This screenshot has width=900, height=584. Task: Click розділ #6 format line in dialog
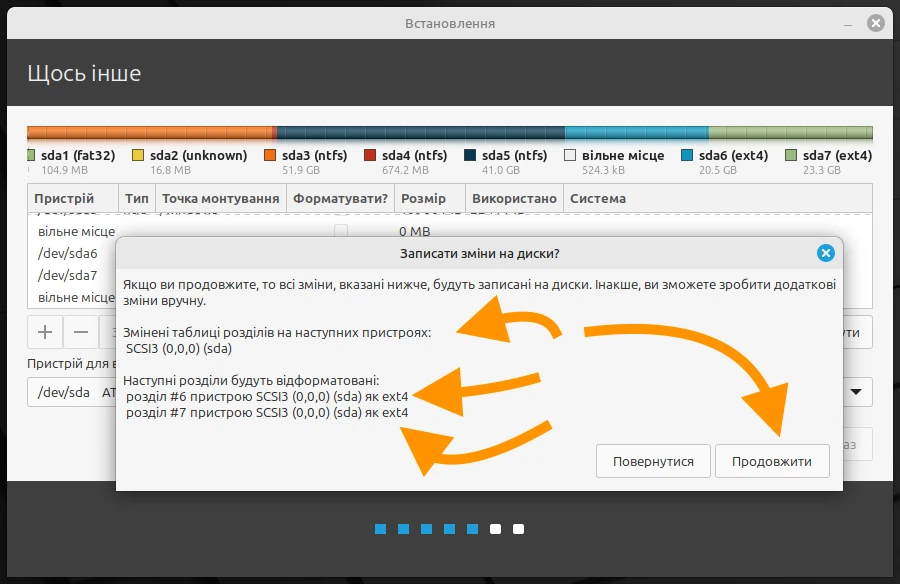pos(267,397)
